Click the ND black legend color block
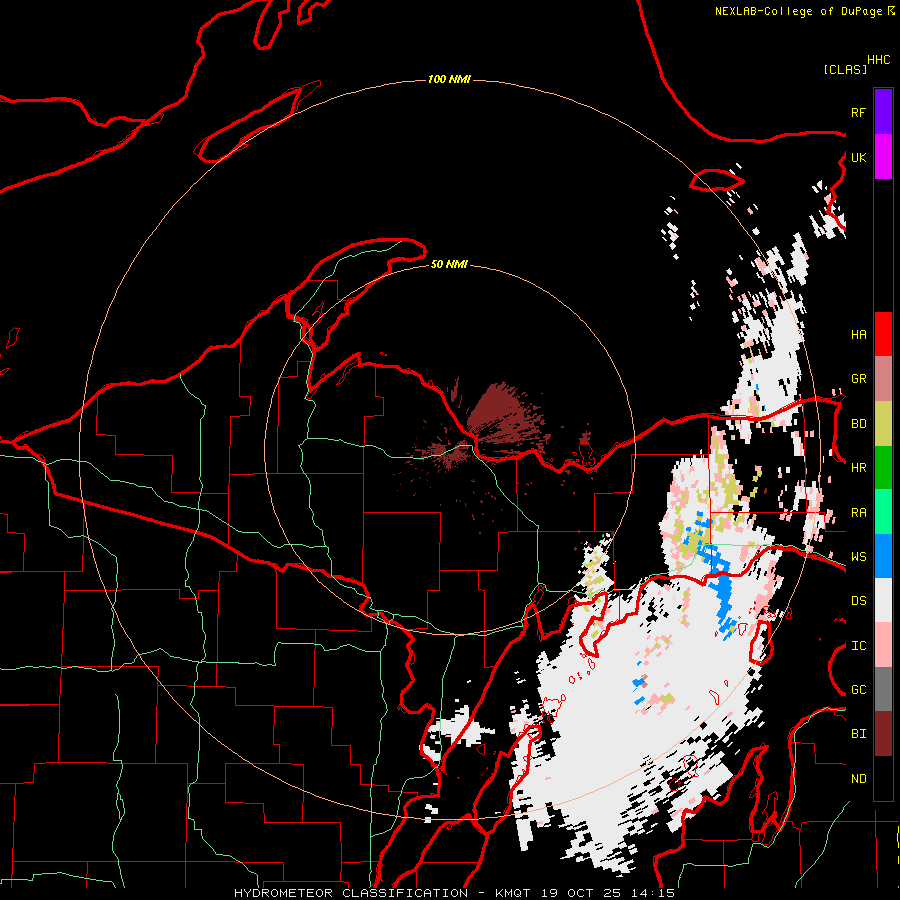The width and height of the screenshot is (900, 900). (883, 778)
